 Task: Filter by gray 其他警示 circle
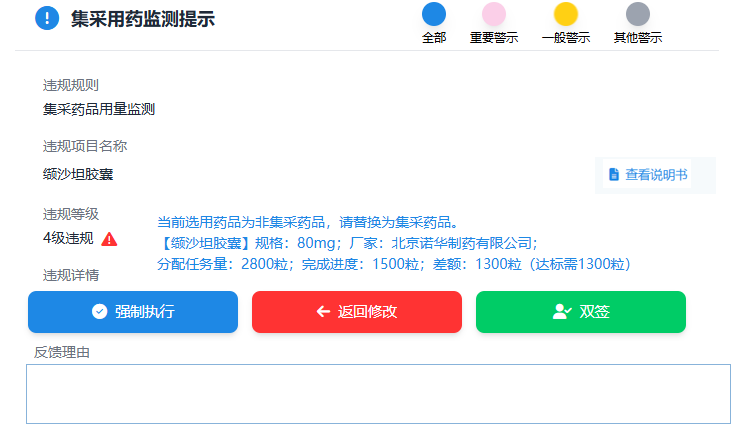point(638,14)
